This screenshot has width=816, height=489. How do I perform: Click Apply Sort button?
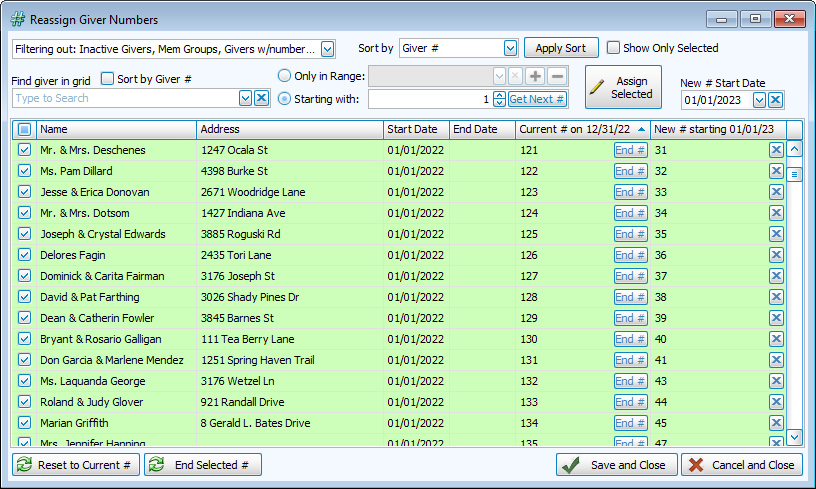click(x=561, y=48)
